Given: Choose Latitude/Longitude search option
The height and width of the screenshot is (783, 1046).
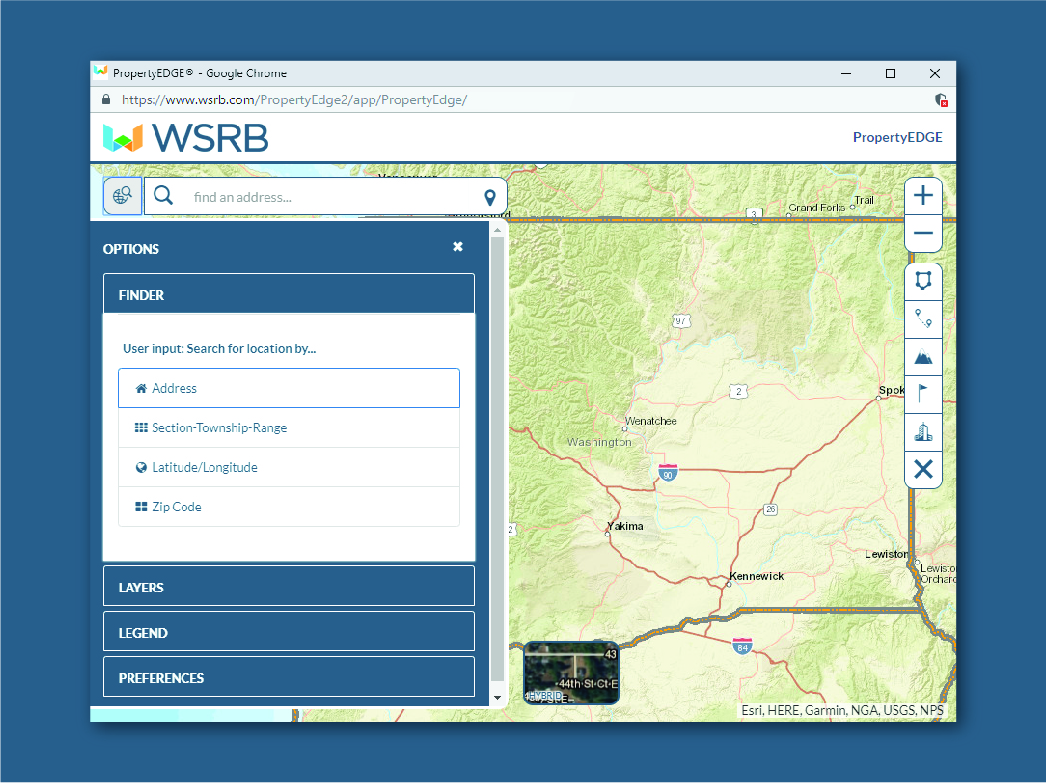Looking at the screenshot, I should (289, 467).
